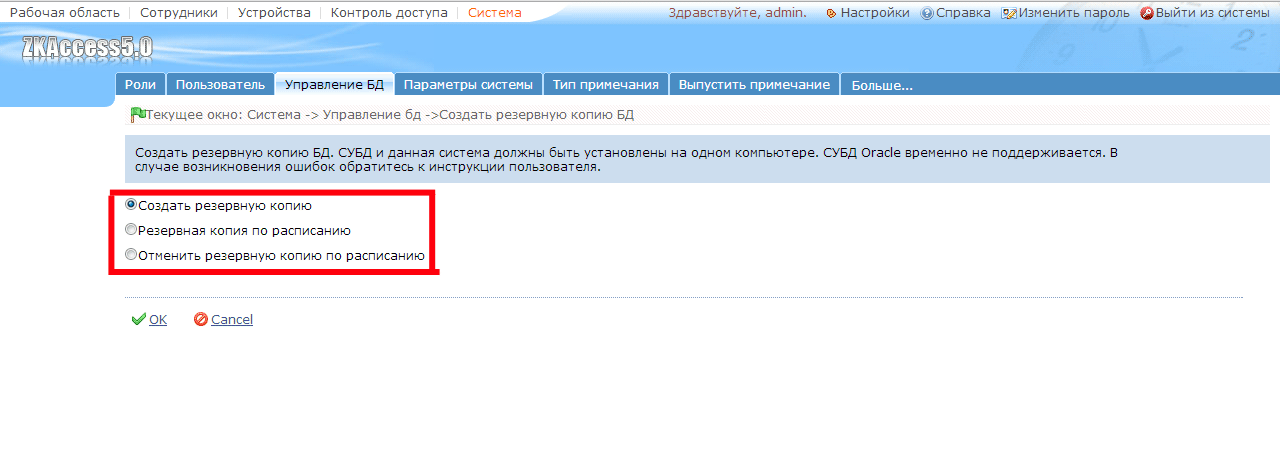Click the Cancel link
The image size is (1280, 468).
click(x=232, y=320)
